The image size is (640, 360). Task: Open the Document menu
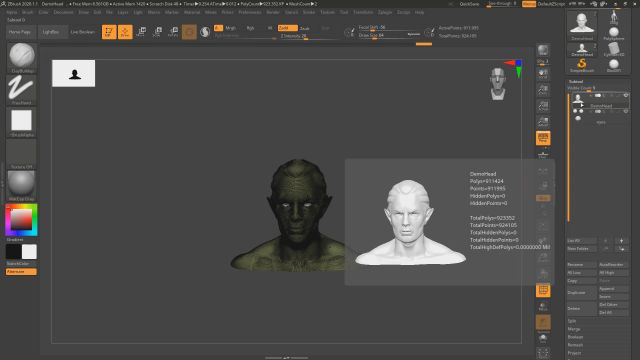(63, 12)
